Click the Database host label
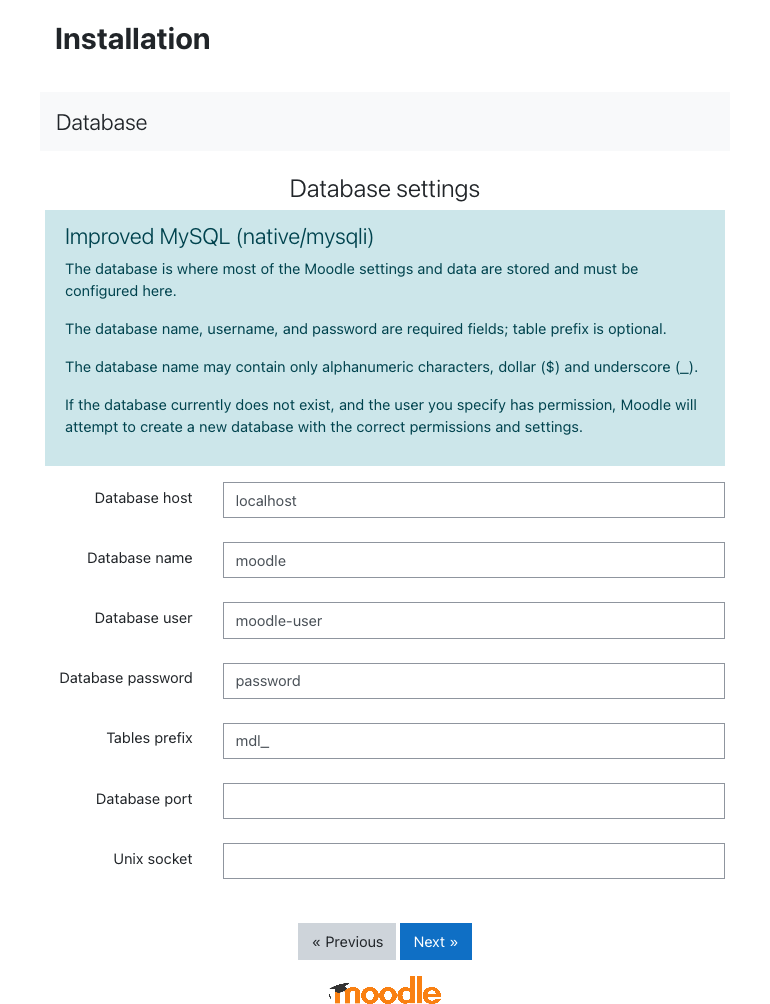Viewport: 770px width, 1004px height. (x=143, y=498)
